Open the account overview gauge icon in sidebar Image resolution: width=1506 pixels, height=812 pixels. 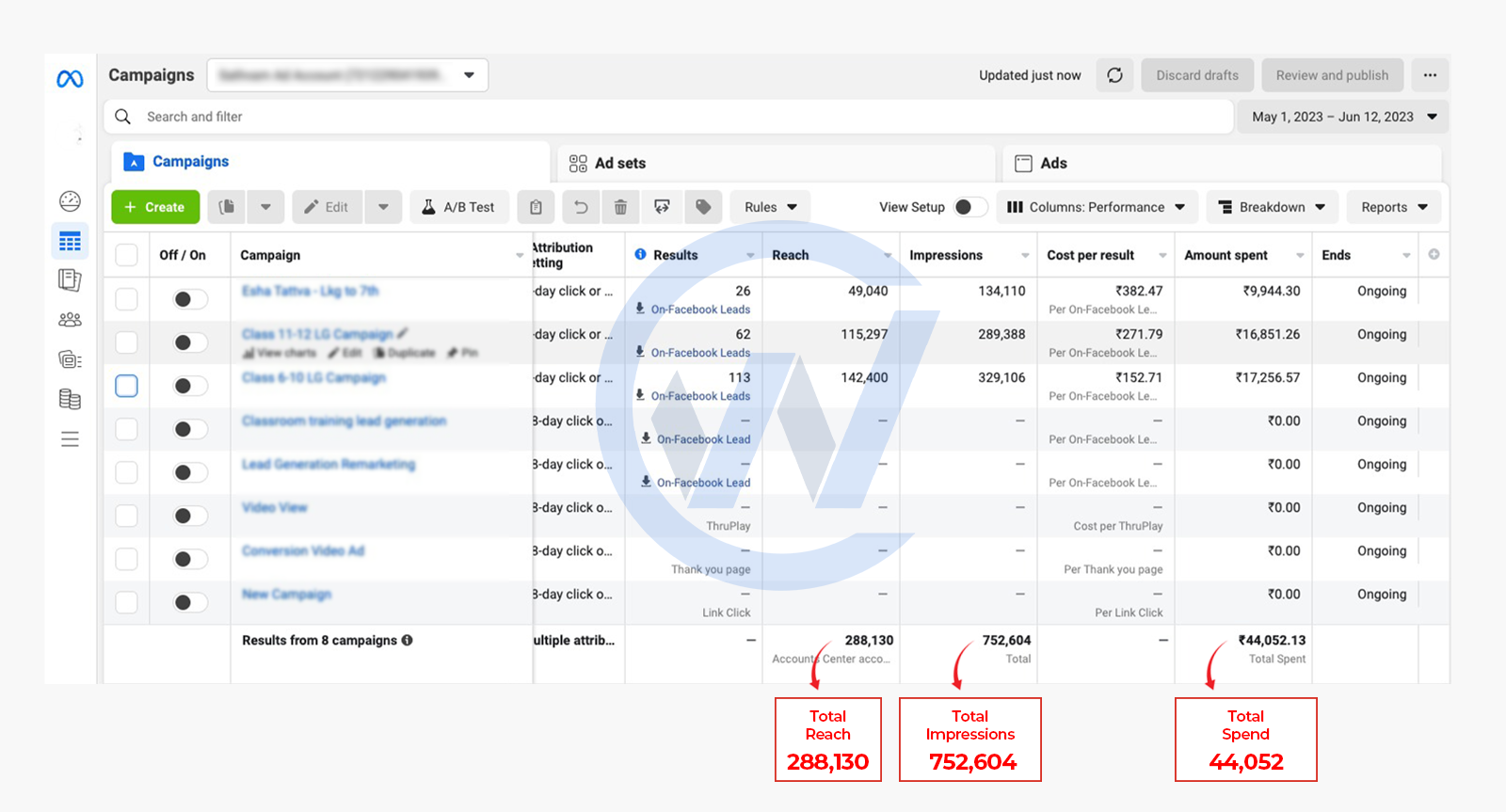70,200
